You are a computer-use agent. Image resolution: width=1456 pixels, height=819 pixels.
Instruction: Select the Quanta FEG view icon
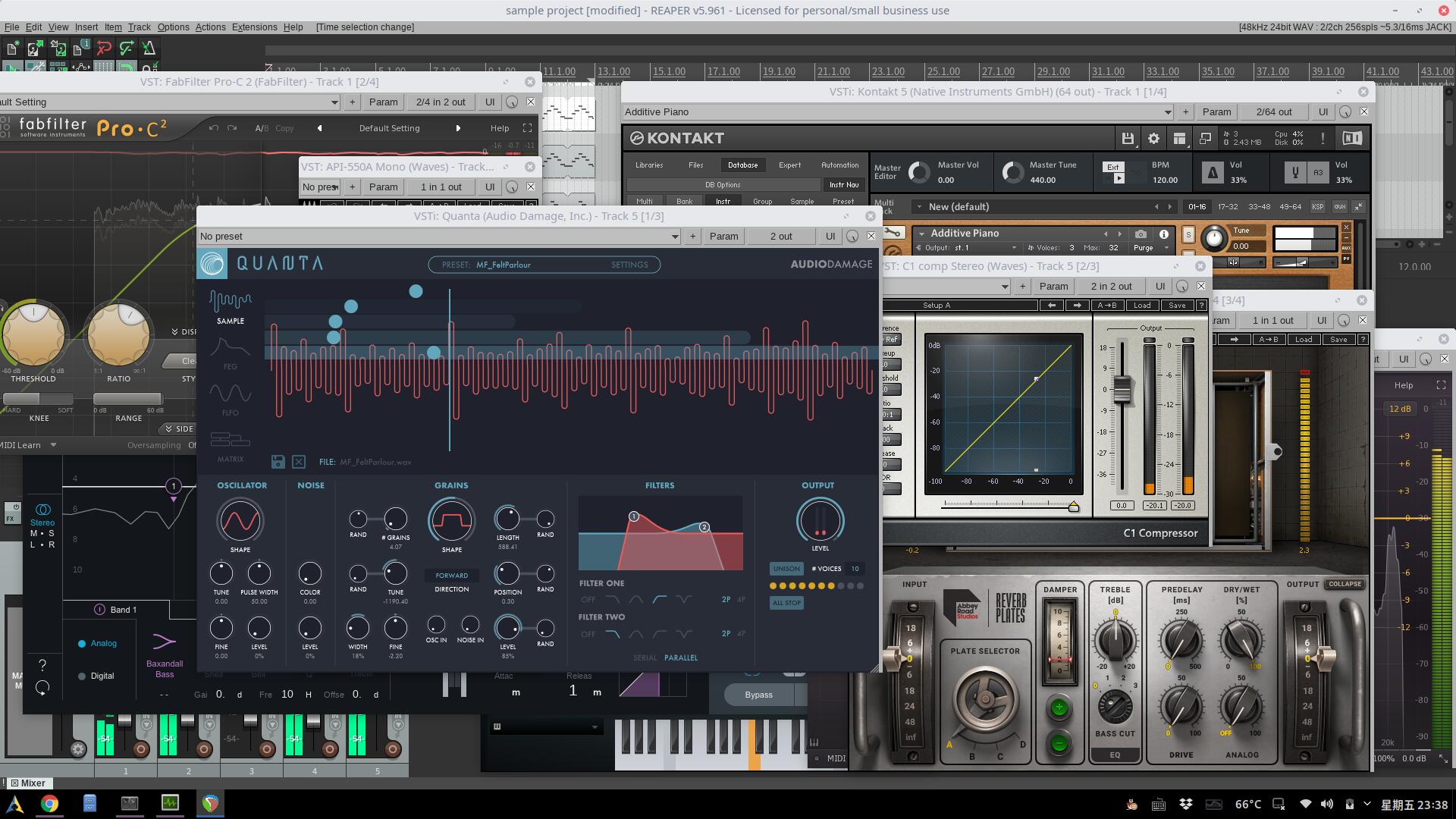point(231,348)
